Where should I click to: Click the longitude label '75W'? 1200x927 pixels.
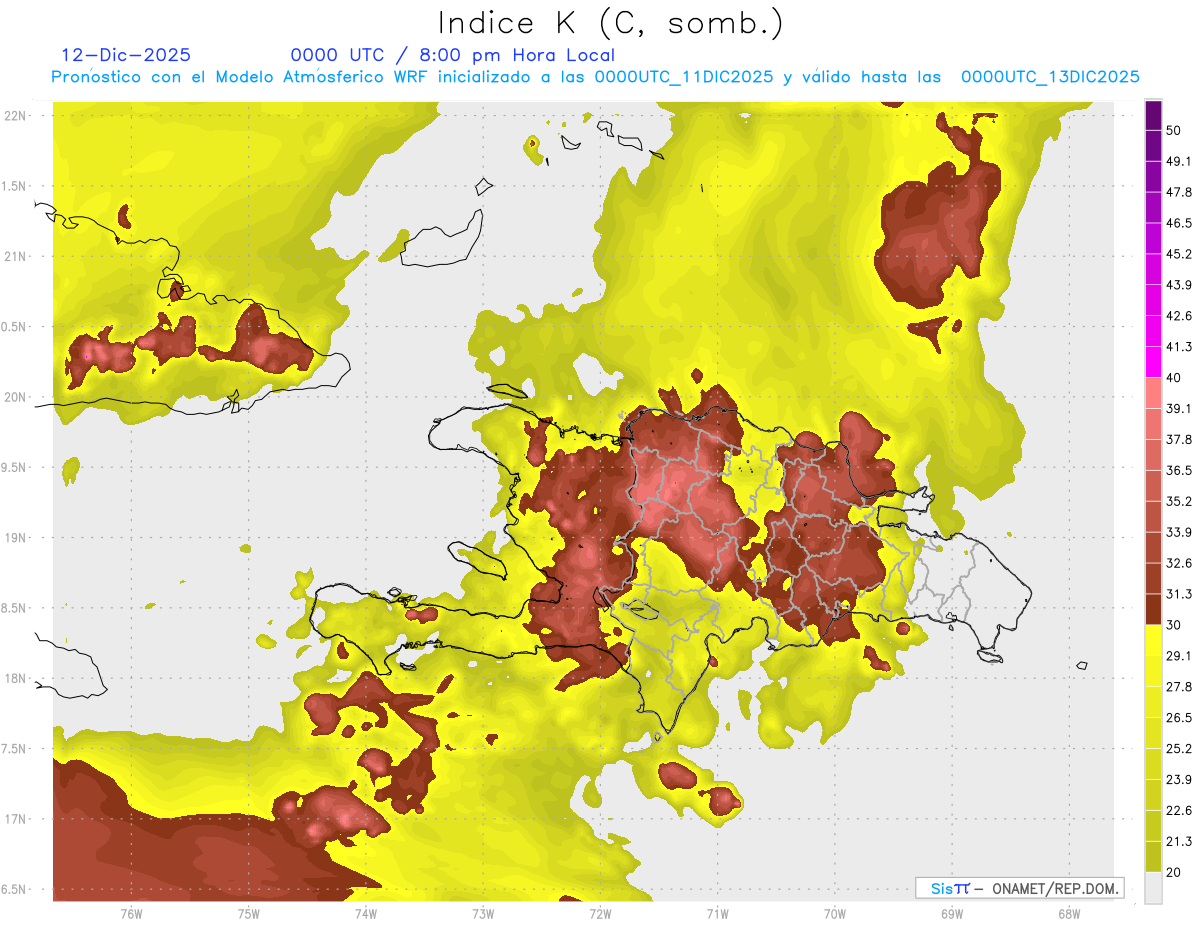(x=248, y=914)
